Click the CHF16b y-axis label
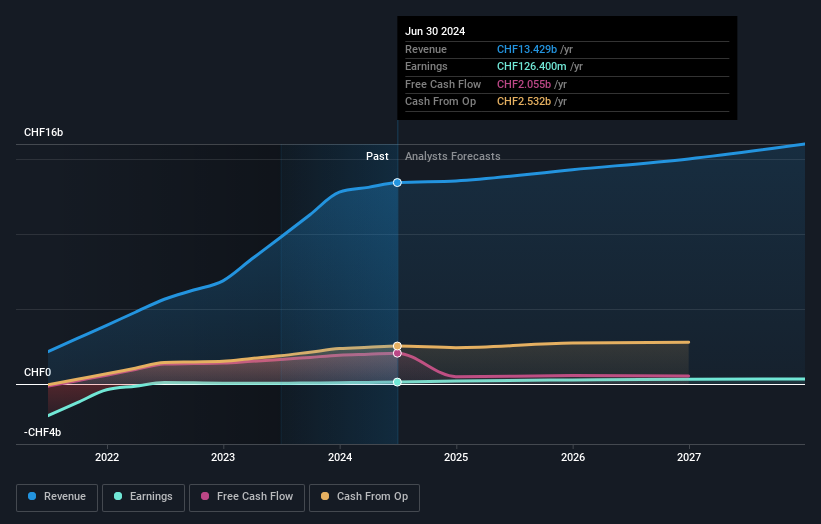The image size is (821, 524). (x=43, y=132)
